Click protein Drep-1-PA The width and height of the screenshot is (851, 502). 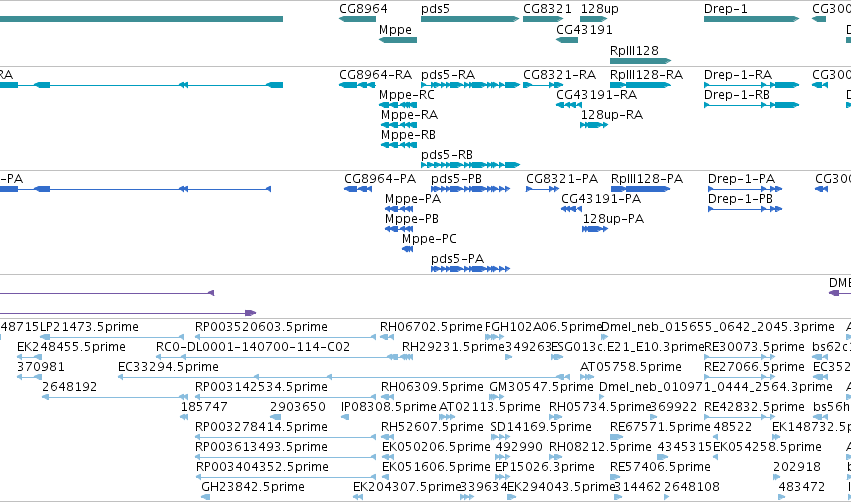pos(741,179)
